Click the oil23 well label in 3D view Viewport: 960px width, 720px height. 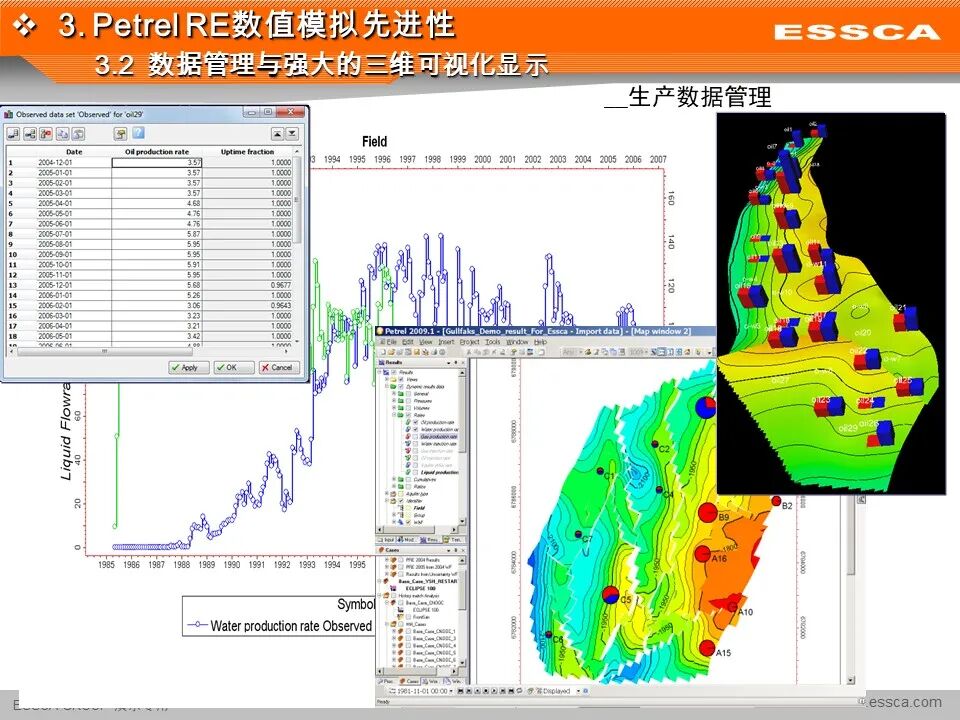(821, 400)
